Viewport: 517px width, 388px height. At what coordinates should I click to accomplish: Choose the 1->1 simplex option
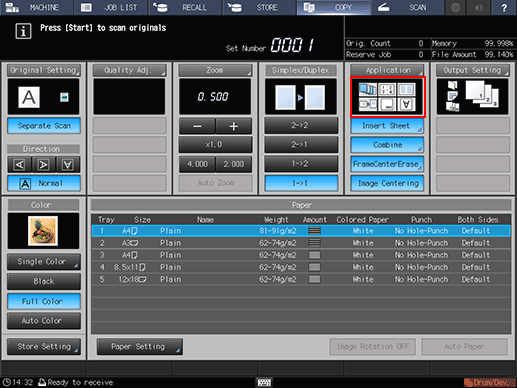click(x=301, y=183)
